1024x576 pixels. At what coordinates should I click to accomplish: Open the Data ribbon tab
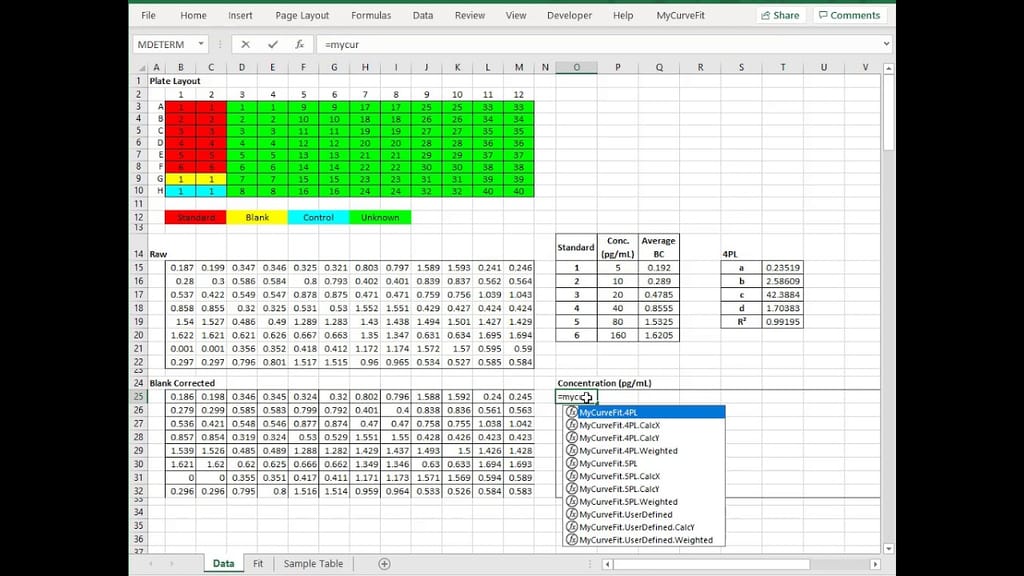[x=423, y=15]
